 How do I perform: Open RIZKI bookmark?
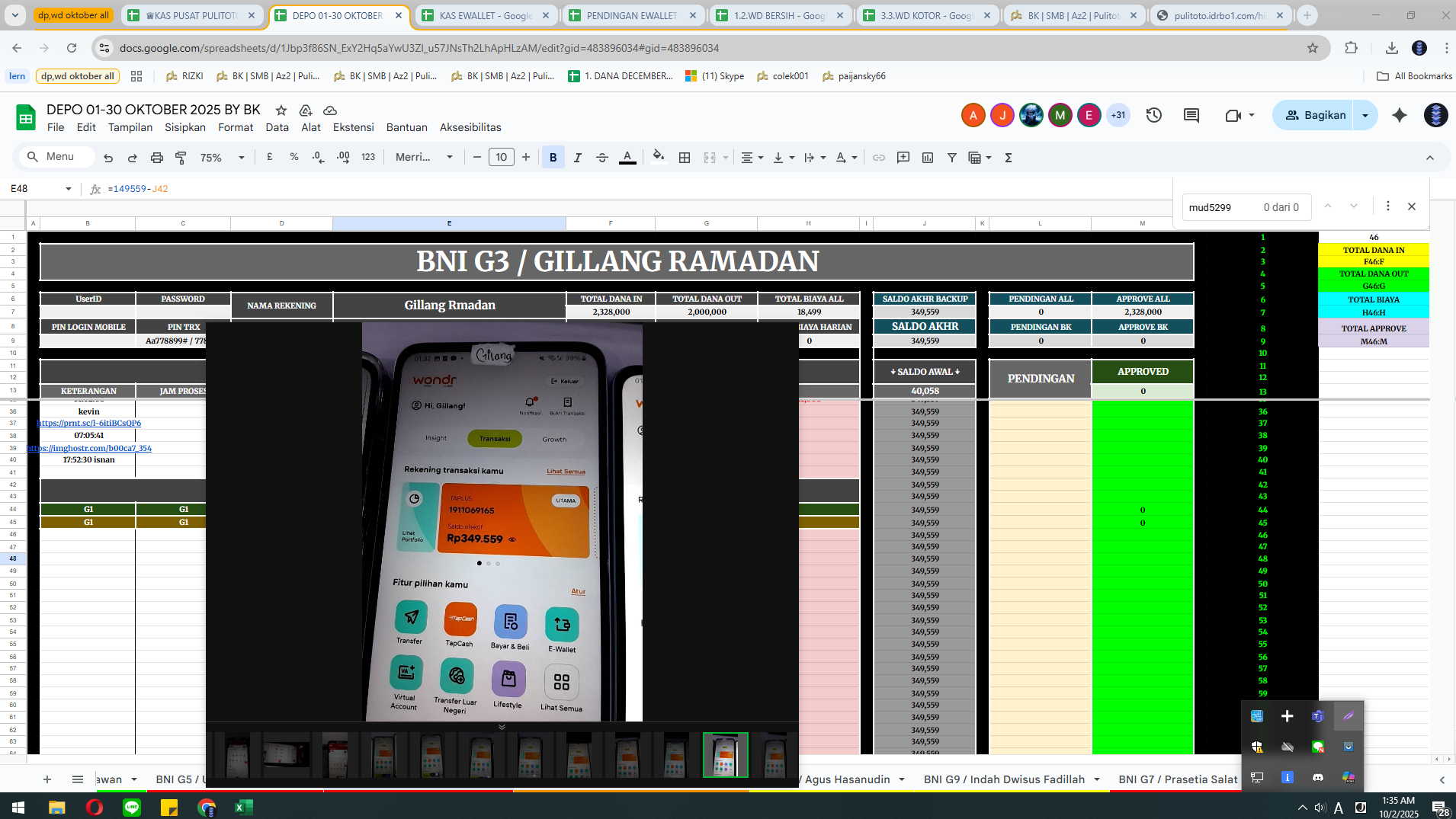184,76
